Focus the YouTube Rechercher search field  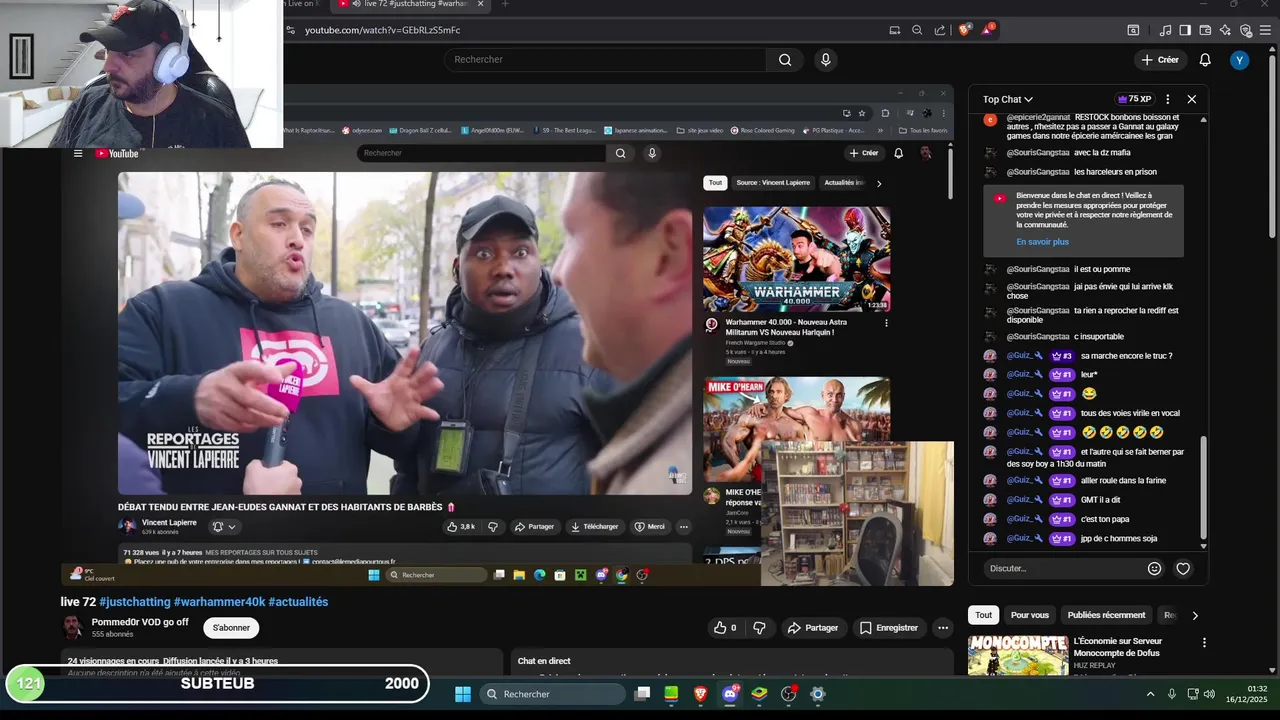coord(605,60)
